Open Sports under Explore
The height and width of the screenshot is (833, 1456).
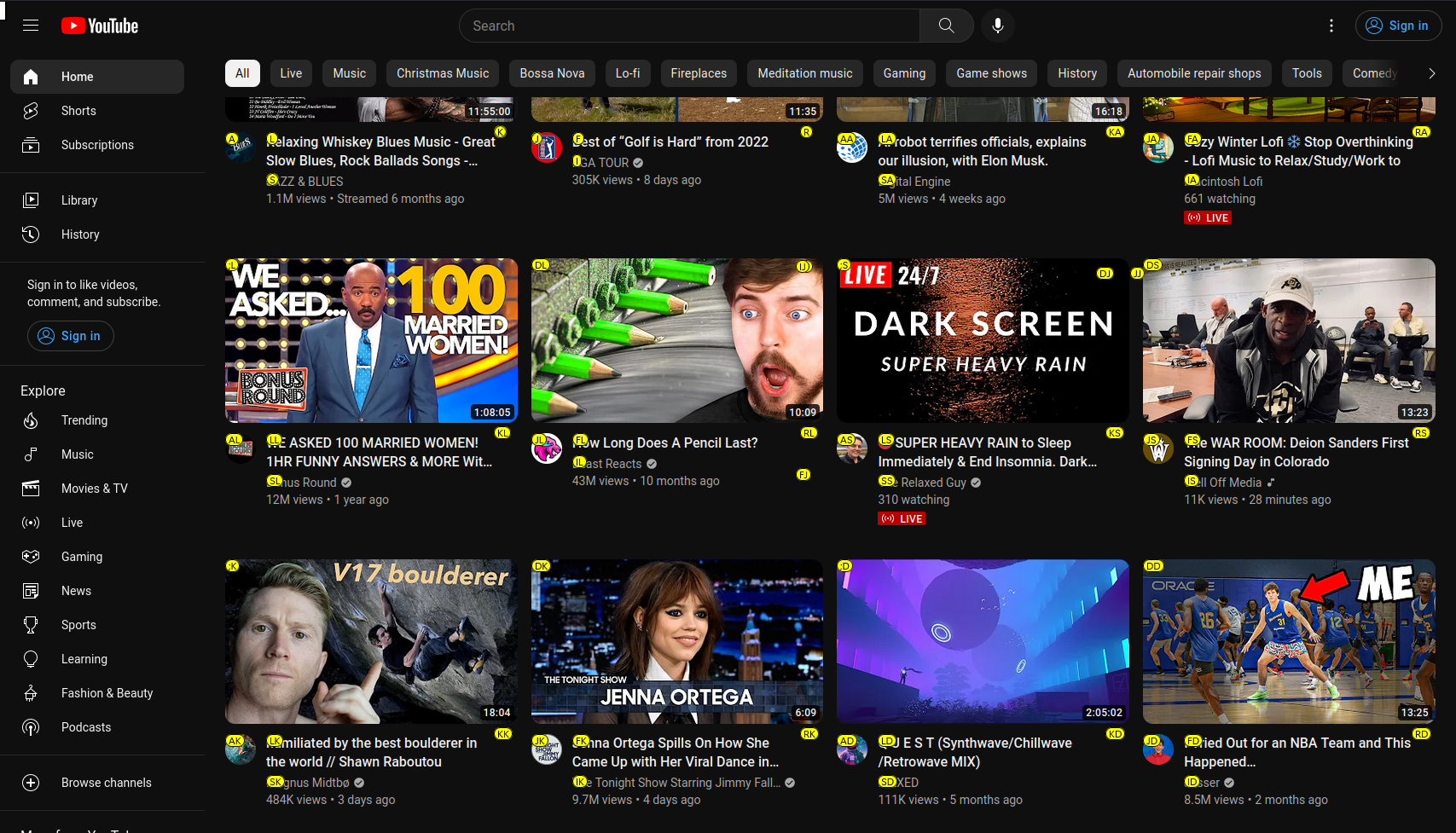[x=97, y=625]
